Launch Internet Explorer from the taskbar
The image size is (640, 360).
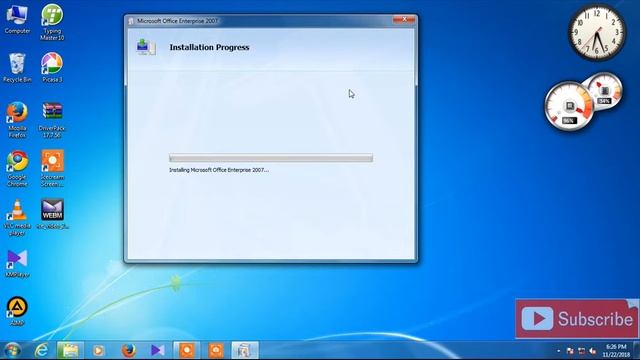(x=41, y=350)
